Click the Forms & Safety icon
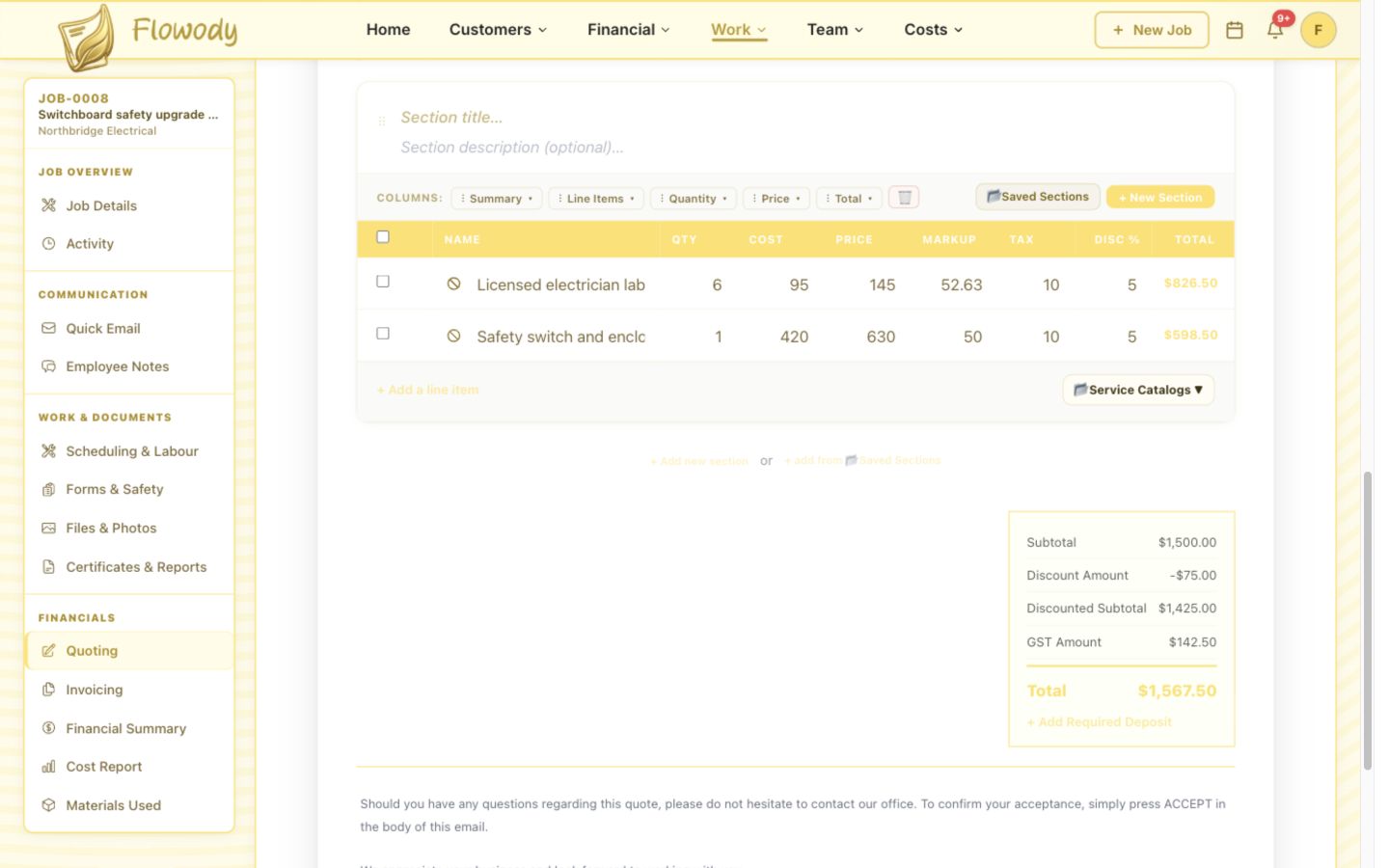The width and height of the screenshot is (1389, 868). (x=48, y=490)
